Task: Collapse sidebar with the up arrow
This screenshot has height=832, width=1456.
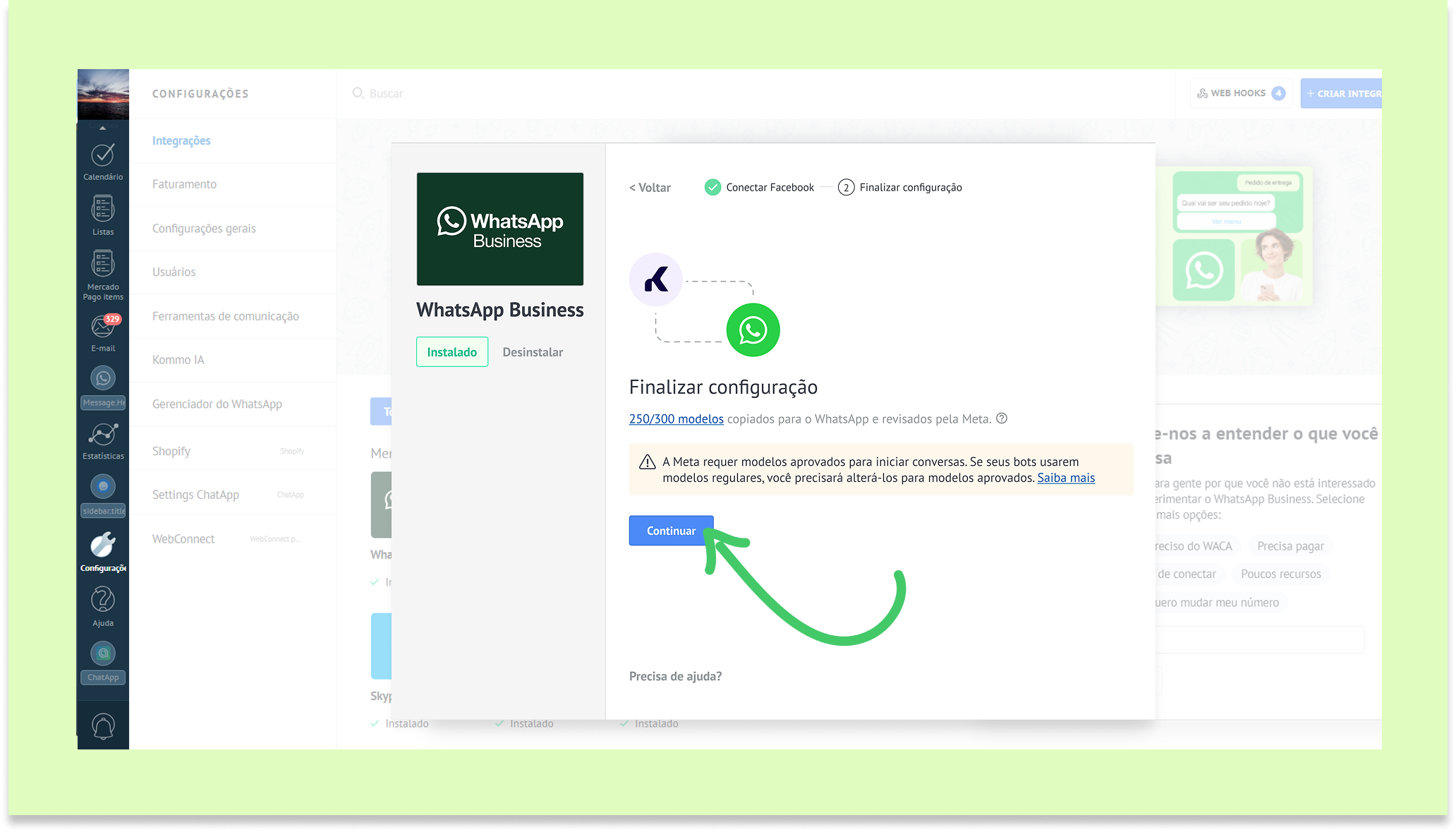Action: [x=103, y=128]
